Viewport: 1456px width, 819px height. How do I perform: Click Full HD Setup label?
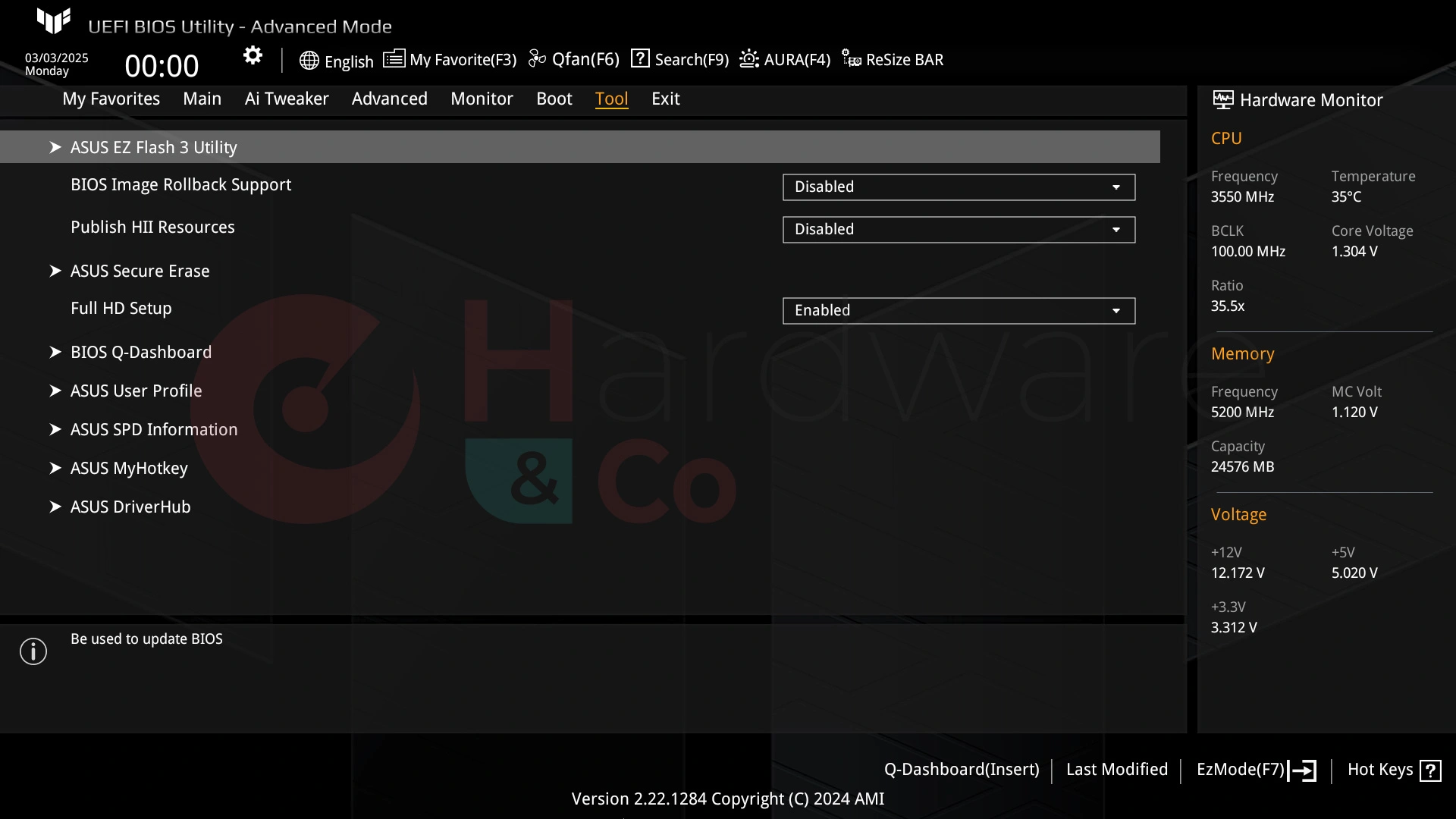(121, 309)
